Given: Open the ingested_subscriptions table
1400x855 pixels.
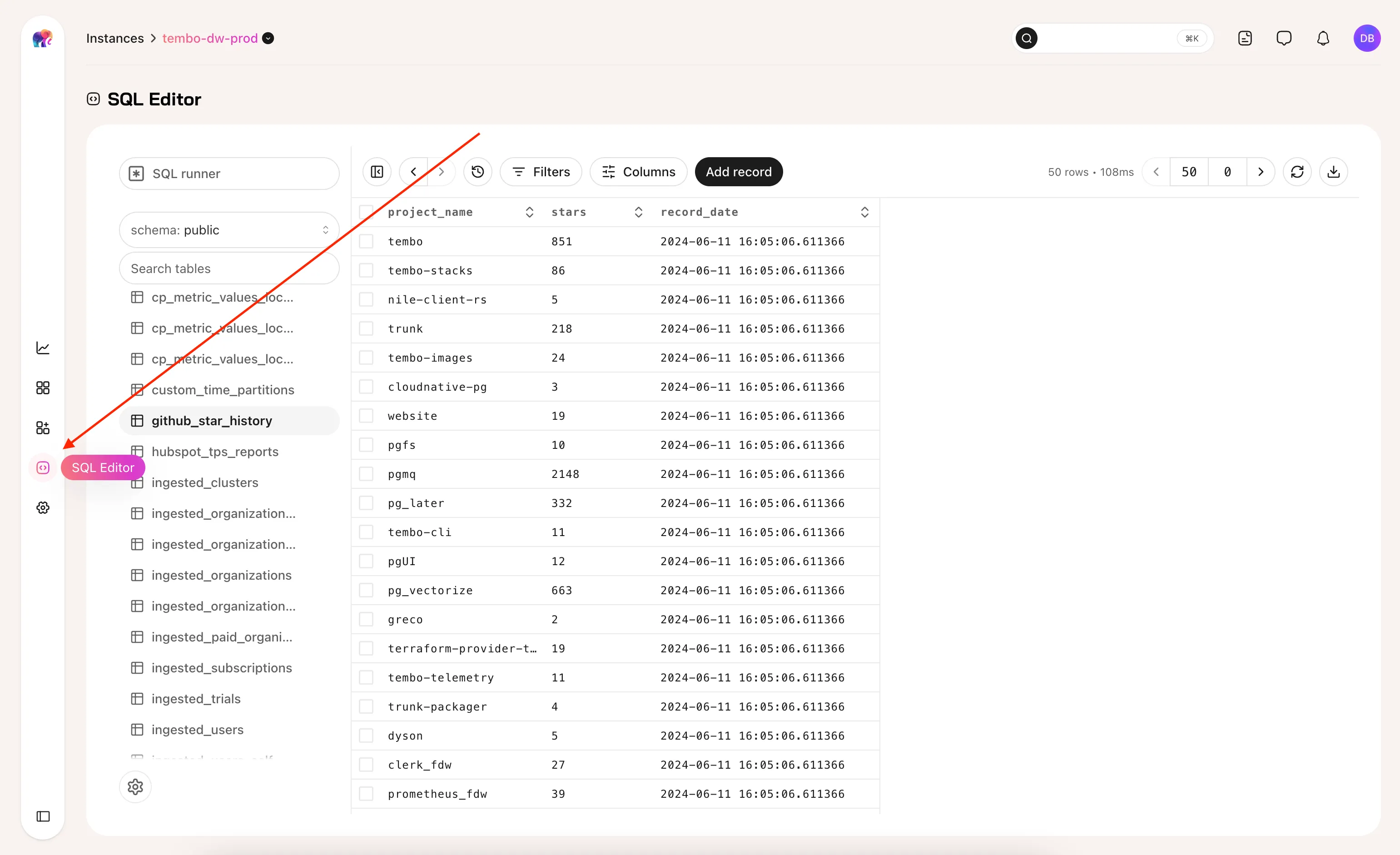Looking at the screenshot, I should pos(229,667).
